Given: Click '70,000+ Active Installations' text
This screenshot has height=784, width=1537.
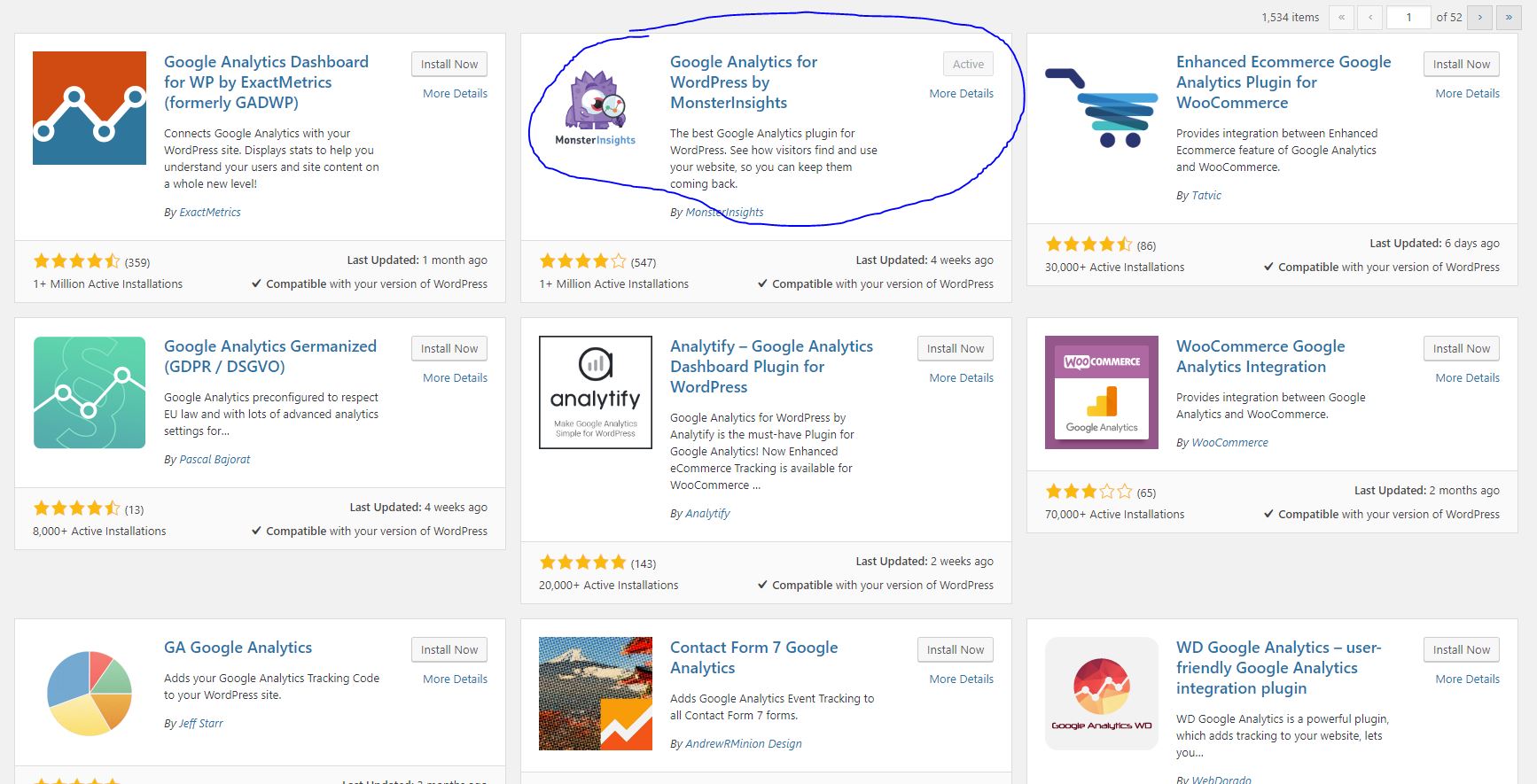Looking at the screenshot, I should tap(1114, 514).
